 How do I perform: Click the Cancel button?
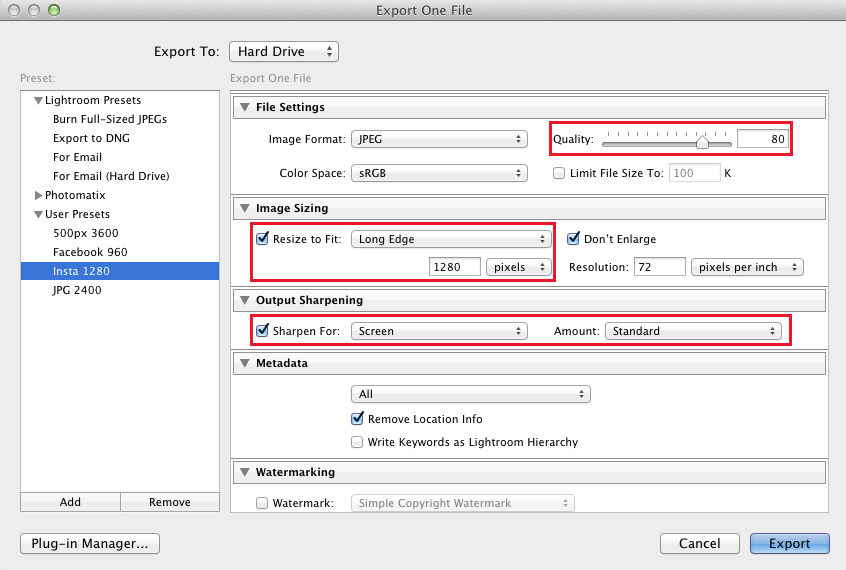click(699, 544)
